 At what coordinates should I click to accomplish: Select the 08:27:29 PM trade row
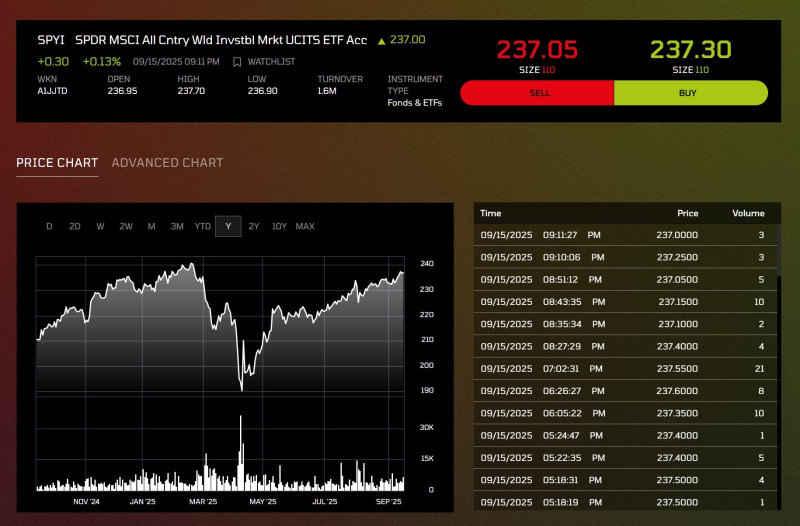pyautogui.click(x=625, y=346)
